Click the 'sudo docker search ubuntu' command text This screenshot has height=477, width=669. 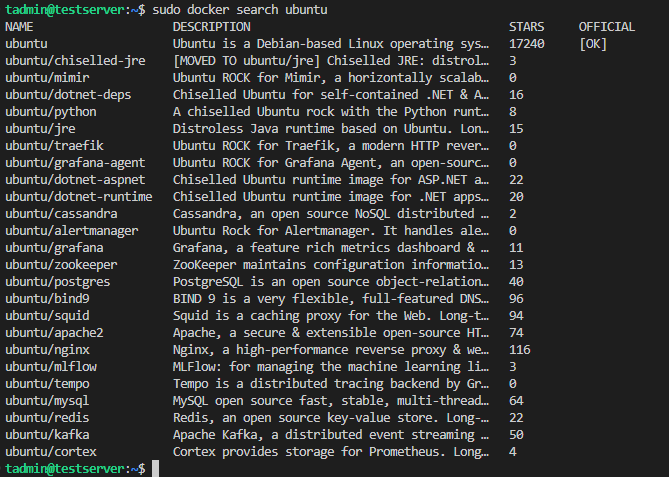(240, 10)
